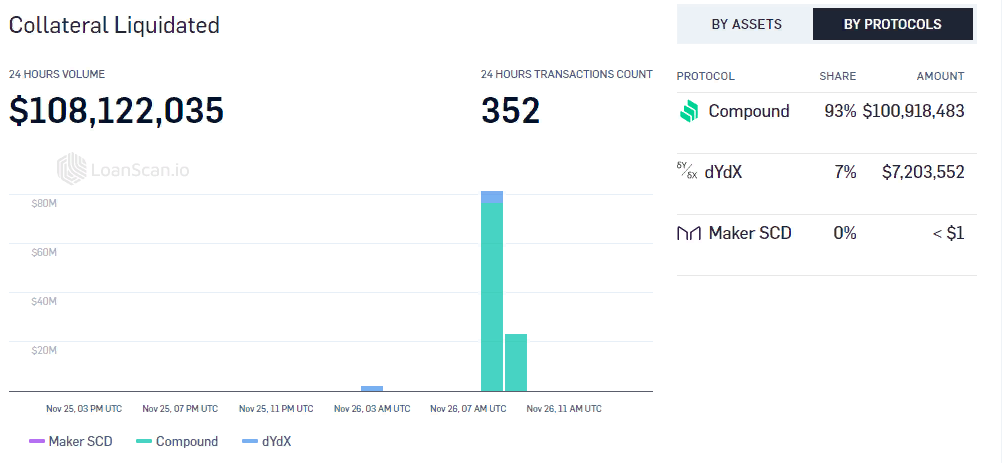Viewport: 1002px width, 463px height.
Task: Click the Collateral Liquidated heading
Action: pyautogui.click(x=114, y=25)
